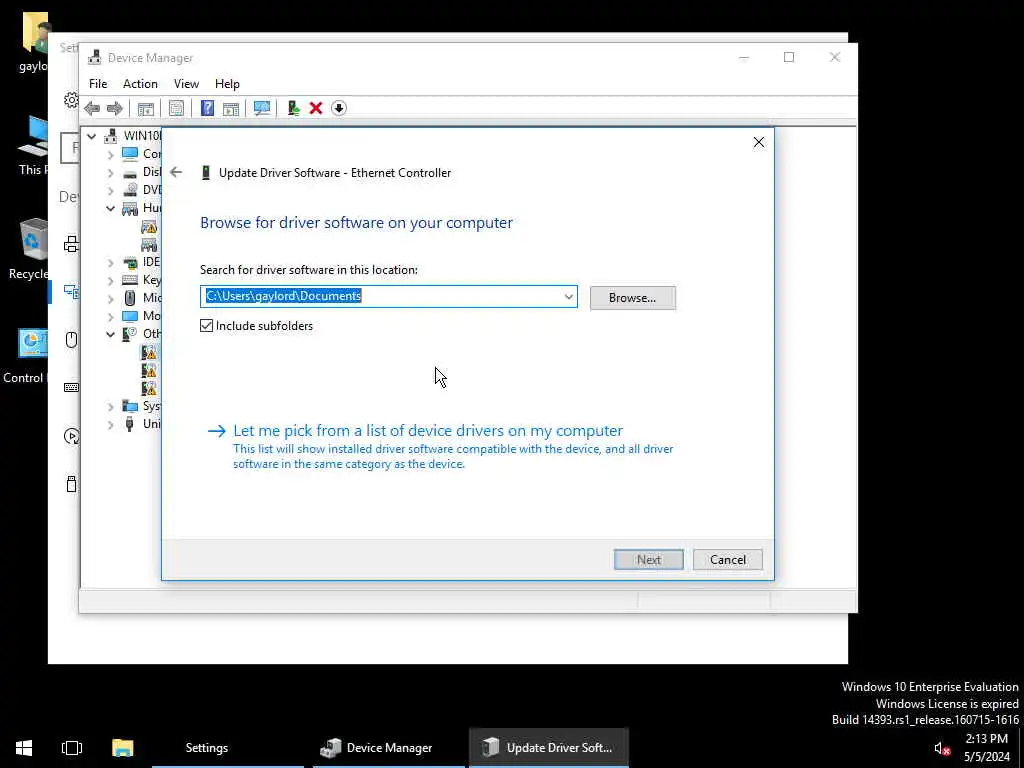Expand the Keyboards tree node
This screenshot has height=768, width=1024.
(110, 281)
